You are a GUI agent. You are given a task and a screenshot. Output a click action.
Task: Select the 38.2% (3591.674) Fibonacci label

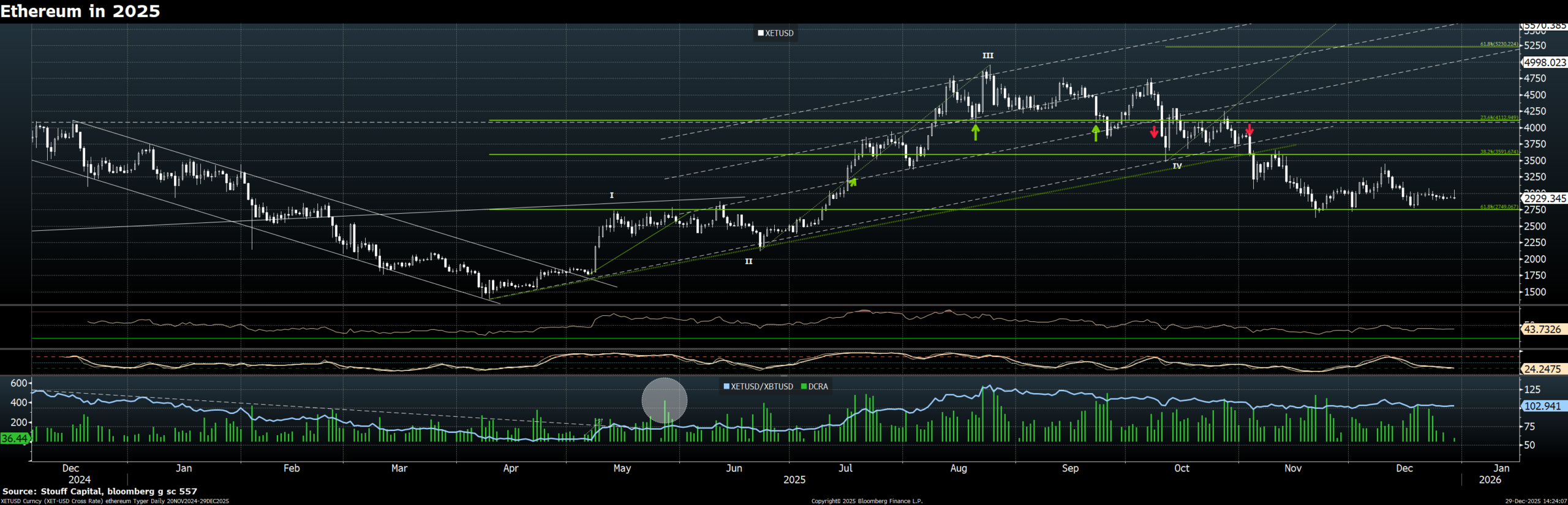pos(1499,152)
